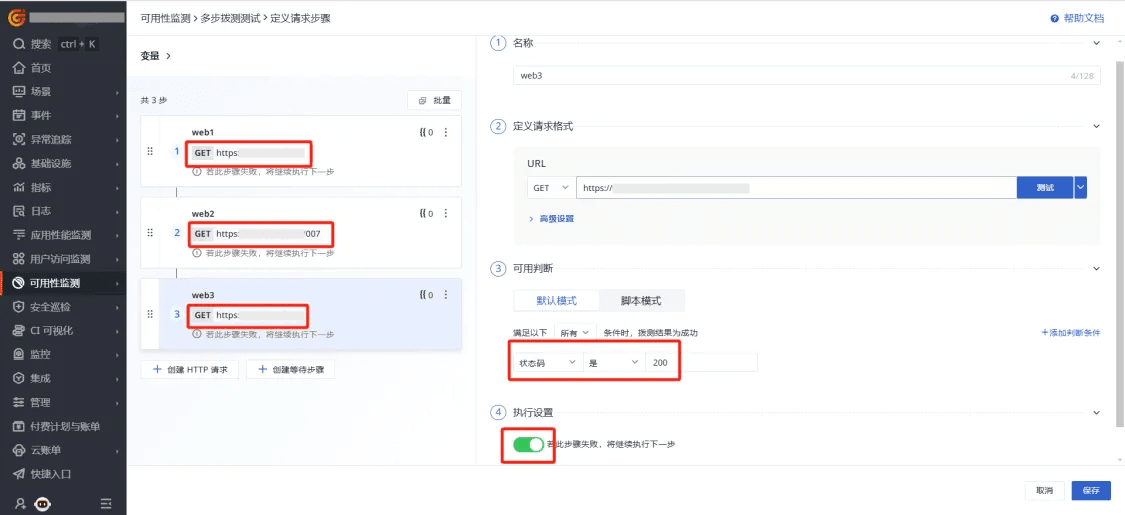Image resolution: width=1125 pixels, height=515 pixels.
Task: Click the sidebar collapse icon at bottom
Action: tap(106, 502)
